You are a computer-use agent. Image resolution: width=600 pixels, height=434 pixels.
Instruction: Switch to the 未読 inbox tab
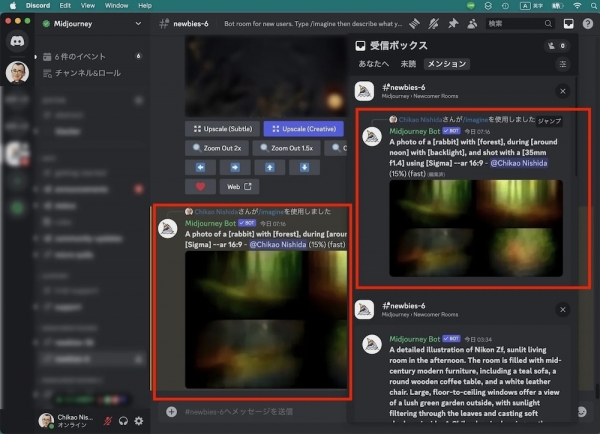407,63
